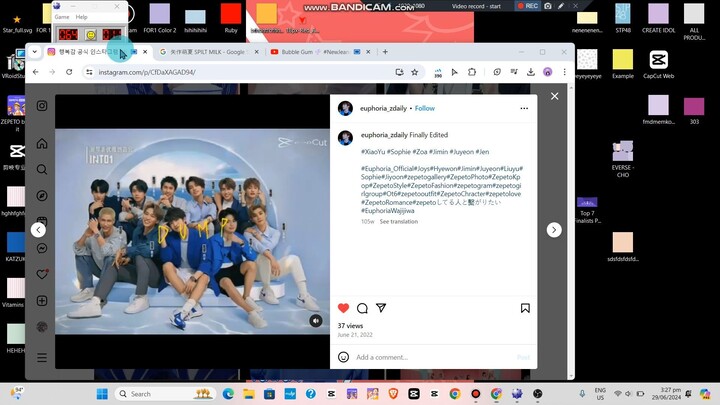Open Microsoft Edge from taskbar
Screen dimensions: 720x405
[x=228, y=394]
